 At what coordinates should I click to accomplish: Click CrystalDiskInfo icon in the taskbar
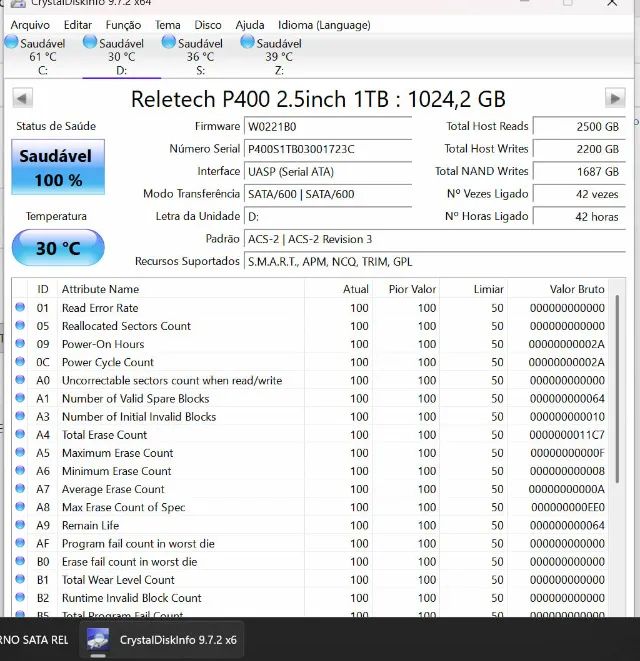pos(98,639)
